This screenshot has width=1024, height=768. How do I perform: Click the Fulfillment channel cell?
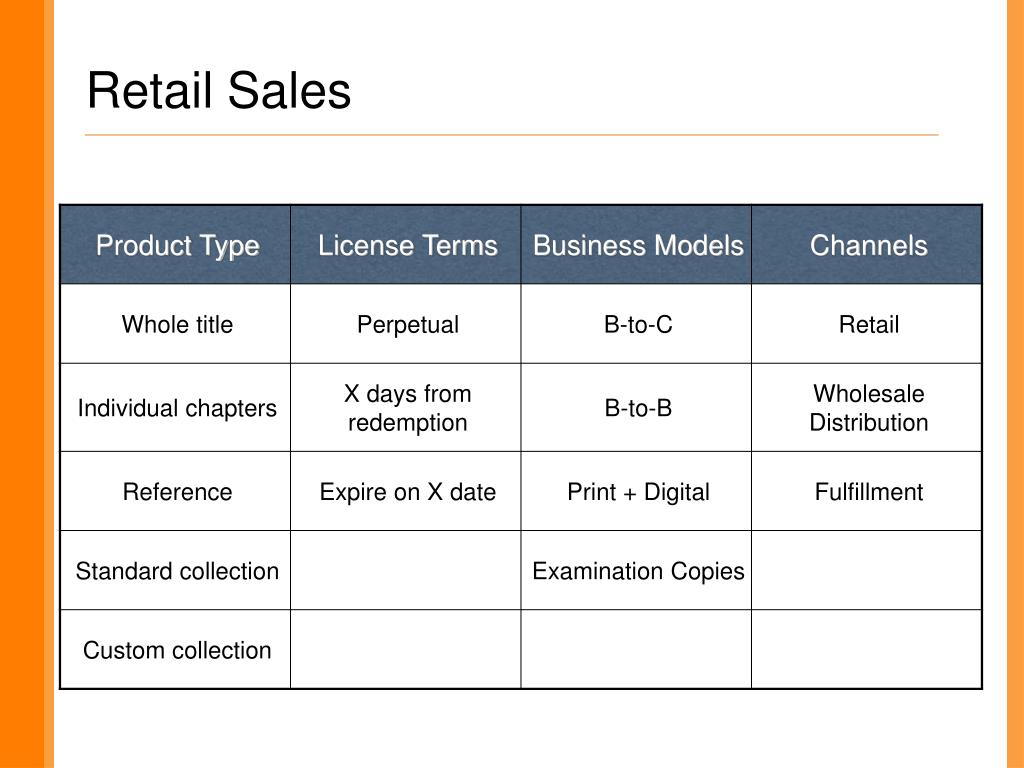click(x=867, y=491)
